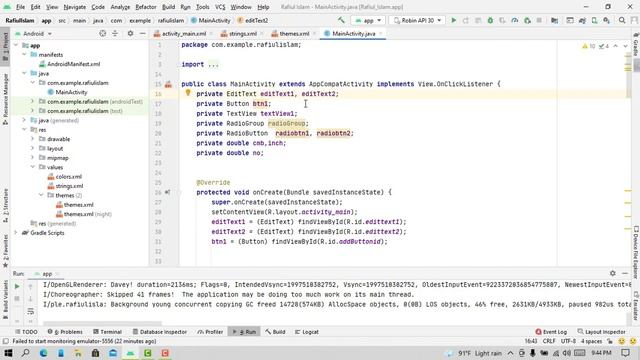Open Run panel settings gear
The width and height of the screenshot is (640, 360).
pos(613,273)
